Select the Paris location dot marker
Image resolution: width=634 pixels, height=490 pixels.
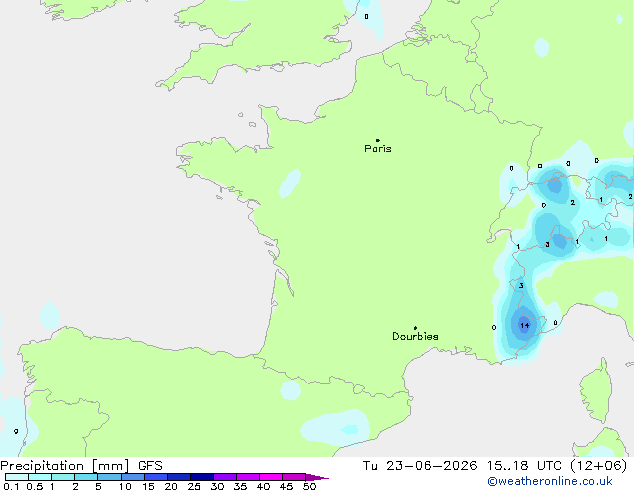click(x=378, y=140)
